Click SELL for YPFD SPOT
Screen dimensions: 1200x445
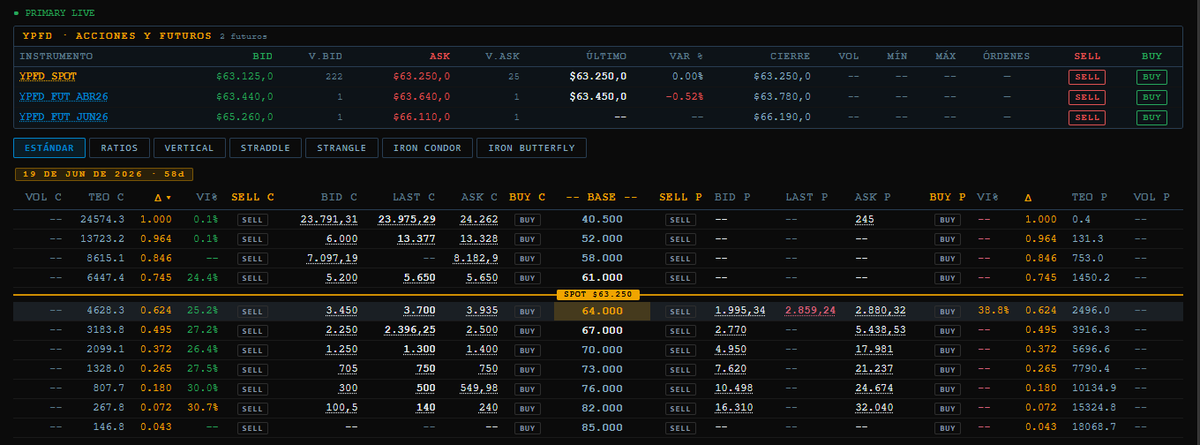tap(1086, 76)
